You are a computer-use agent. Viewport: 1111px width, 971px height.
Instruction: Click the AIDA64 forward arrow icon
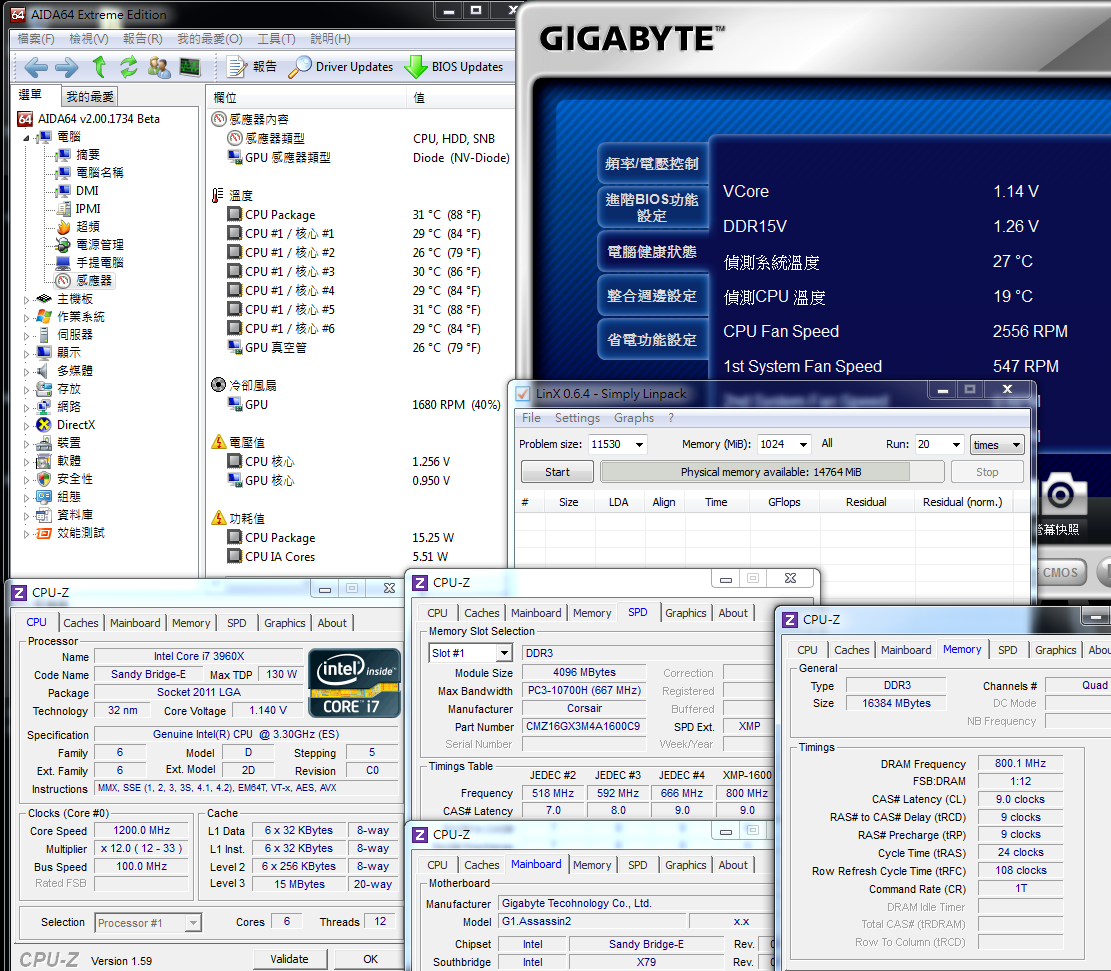[67, 67]
